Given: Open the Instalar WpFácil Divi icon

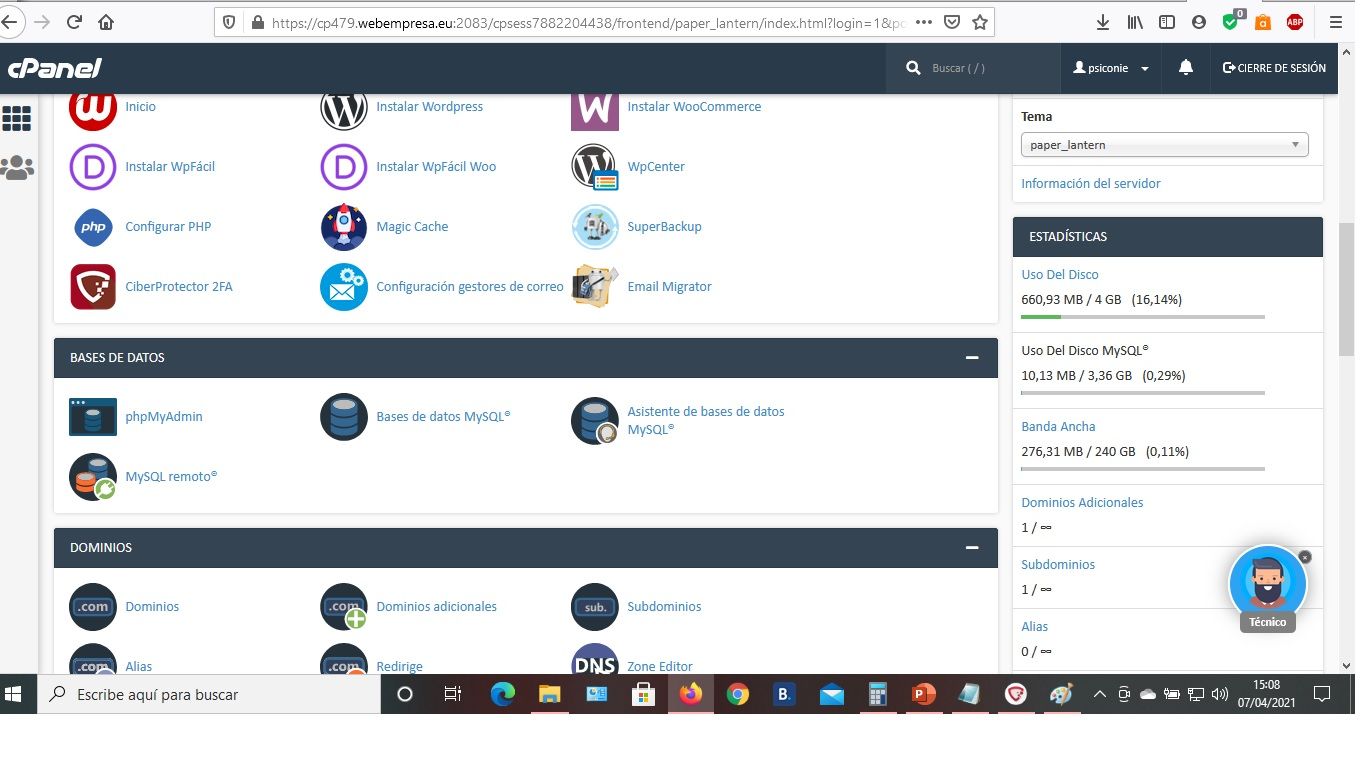Looking at the screenshot, I should (93, 167).
